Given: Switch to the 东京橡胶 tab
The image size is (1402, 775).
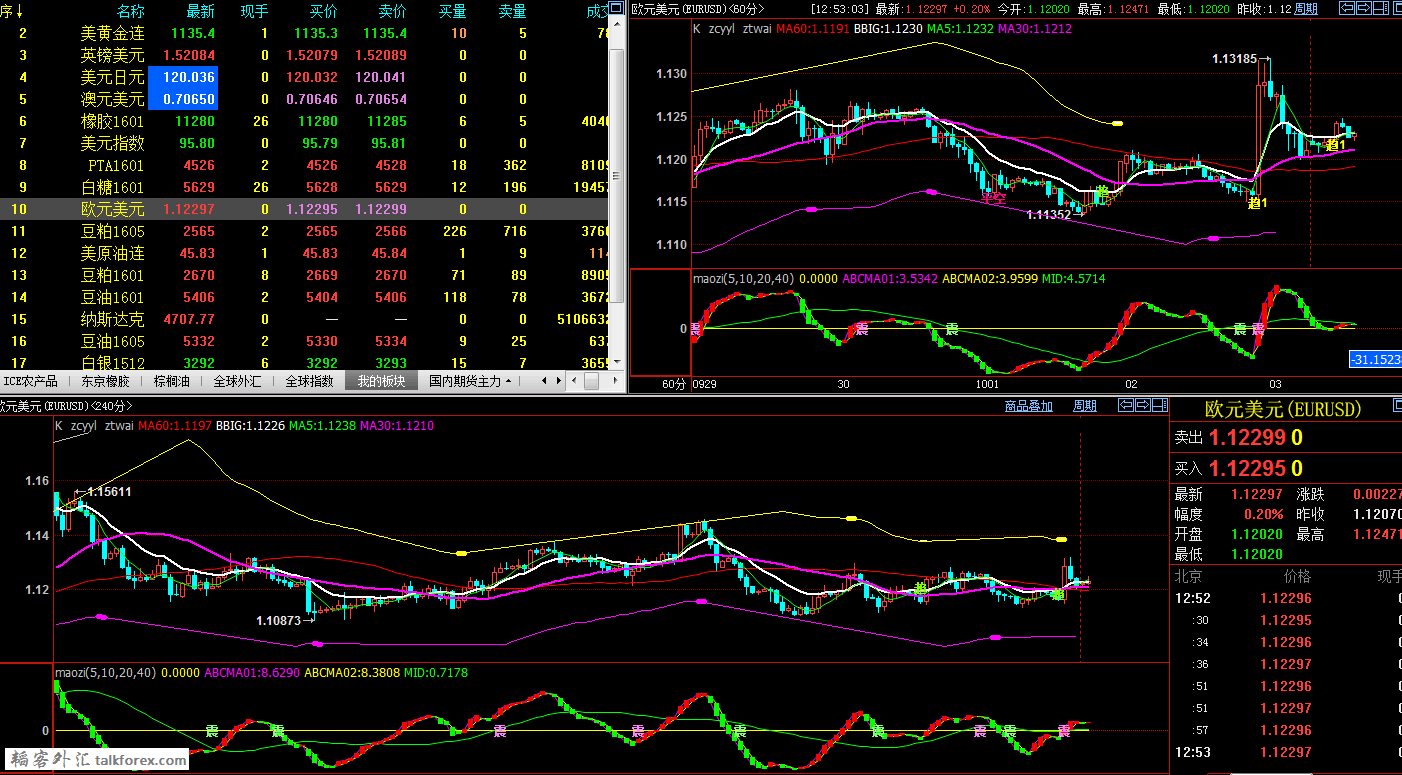Looking at the screenshot, I should (105, 381).
